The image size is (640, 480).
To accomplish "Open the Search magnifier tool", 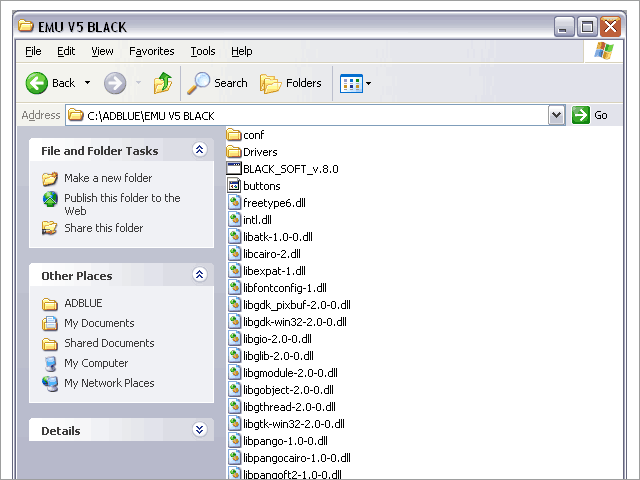I will tap(198, 83).
